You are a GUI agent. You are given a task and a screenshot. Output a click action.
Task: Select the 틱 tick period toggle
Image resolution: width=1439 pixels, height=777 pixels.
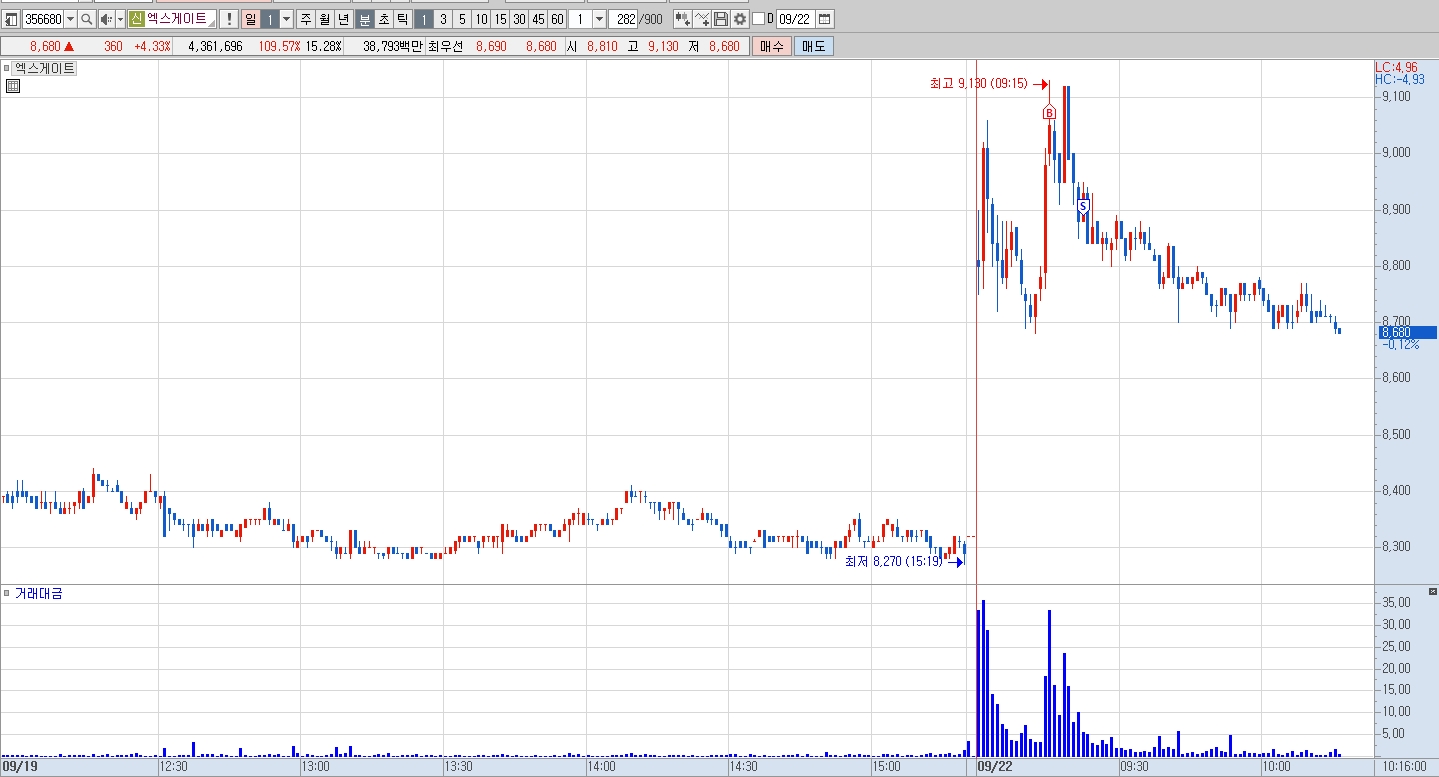tap(402, 19)
